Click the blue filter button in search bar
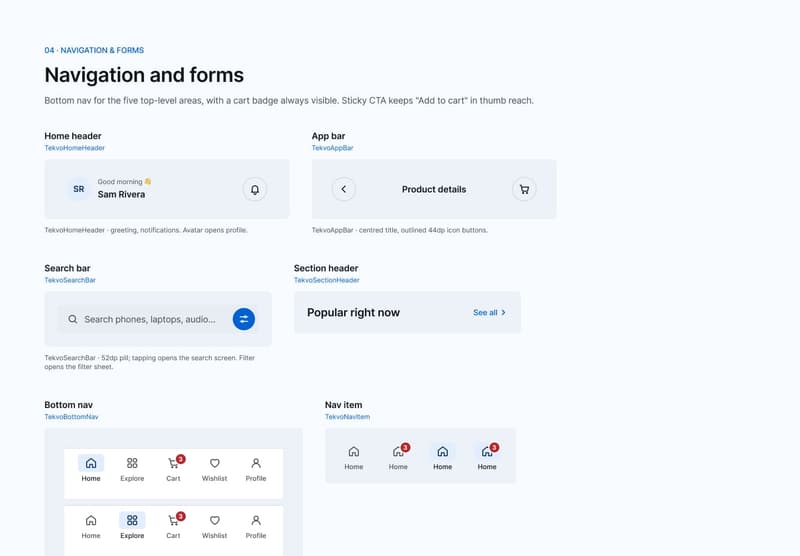Screen dimensions: 800x556 click(244, 319)
